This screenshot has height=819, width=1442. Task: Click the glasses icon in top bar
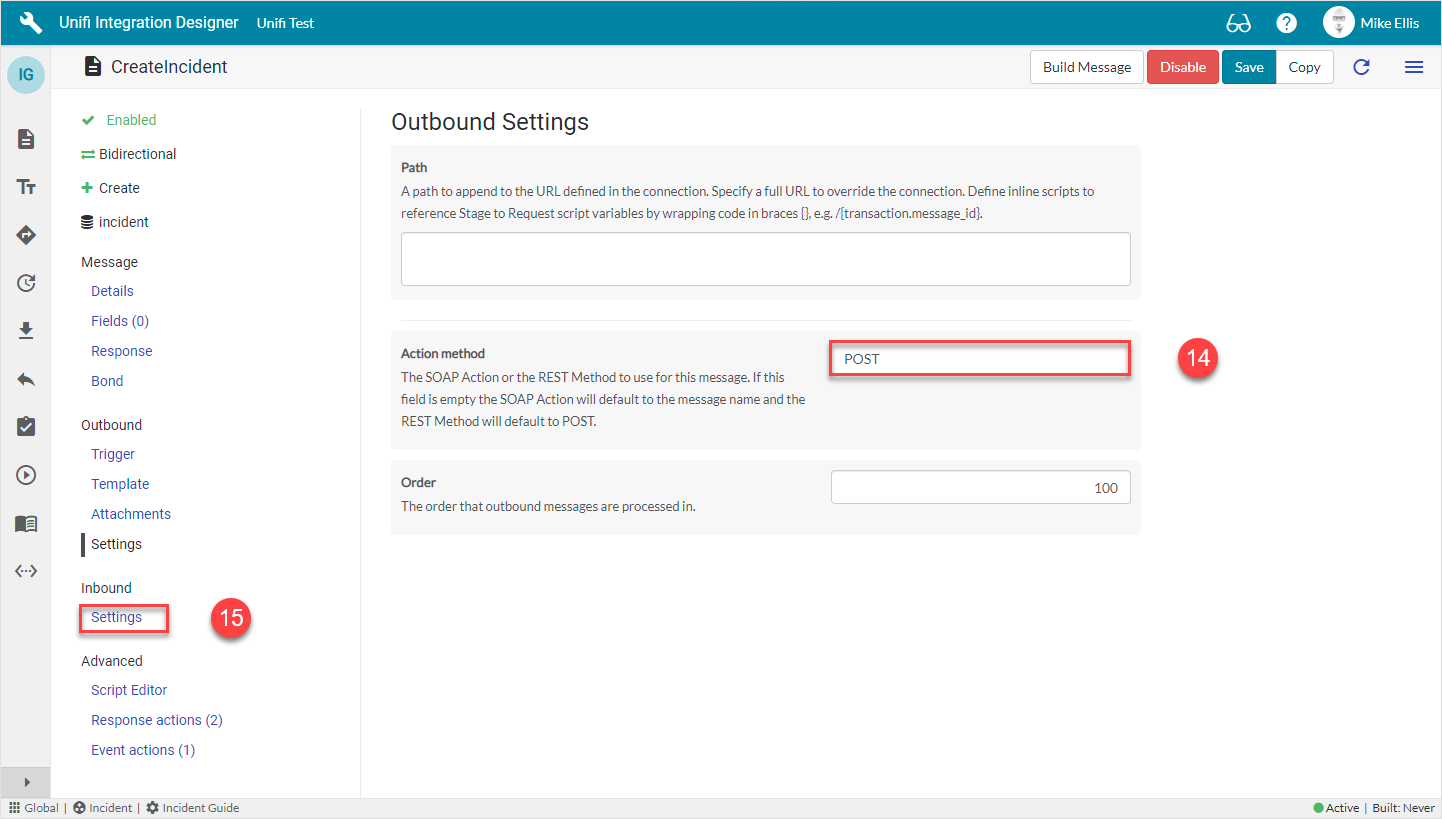1238,23
